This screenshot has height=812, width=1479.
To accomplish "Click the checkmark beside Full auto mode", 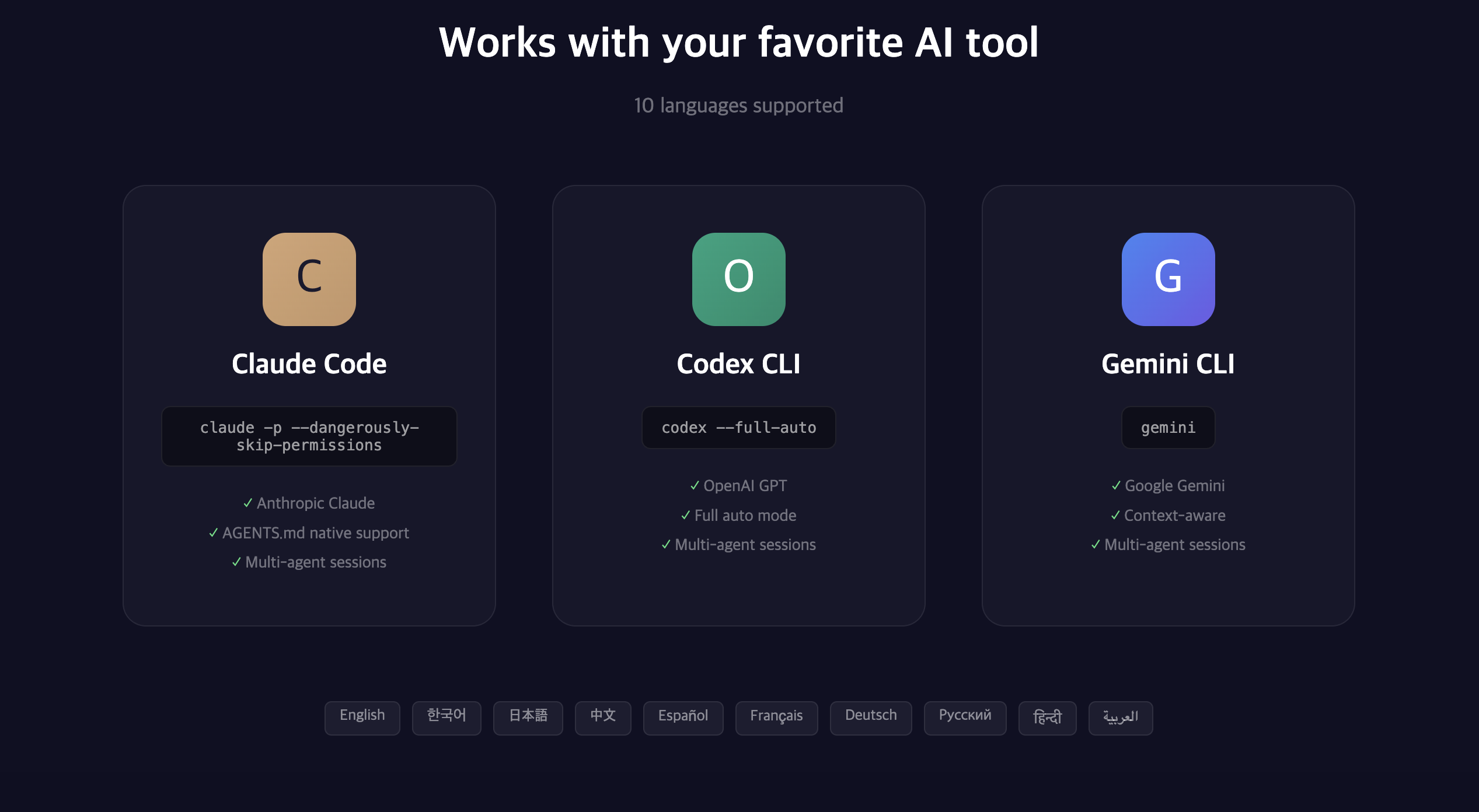I will (686, 515).
